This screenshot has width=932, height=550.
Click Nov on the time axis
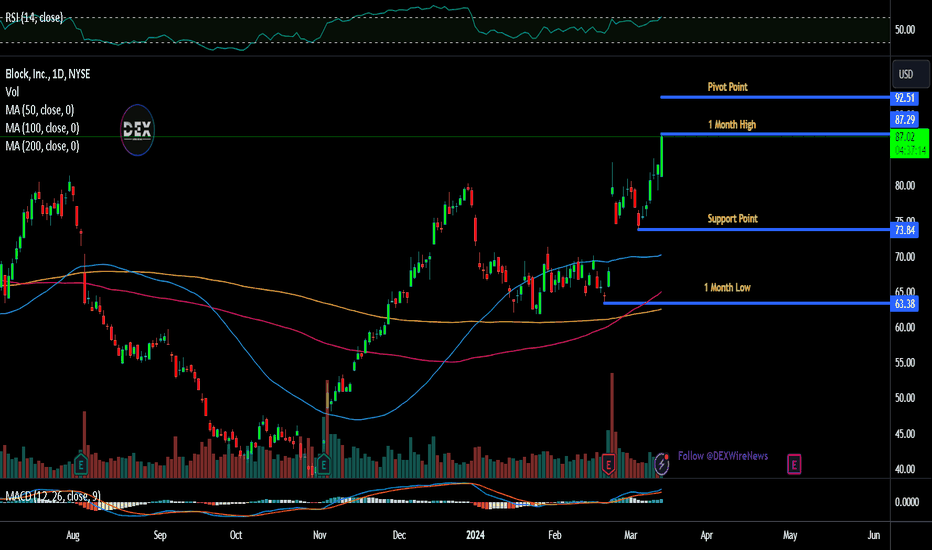pyautogui.click(x=320, y=535)
